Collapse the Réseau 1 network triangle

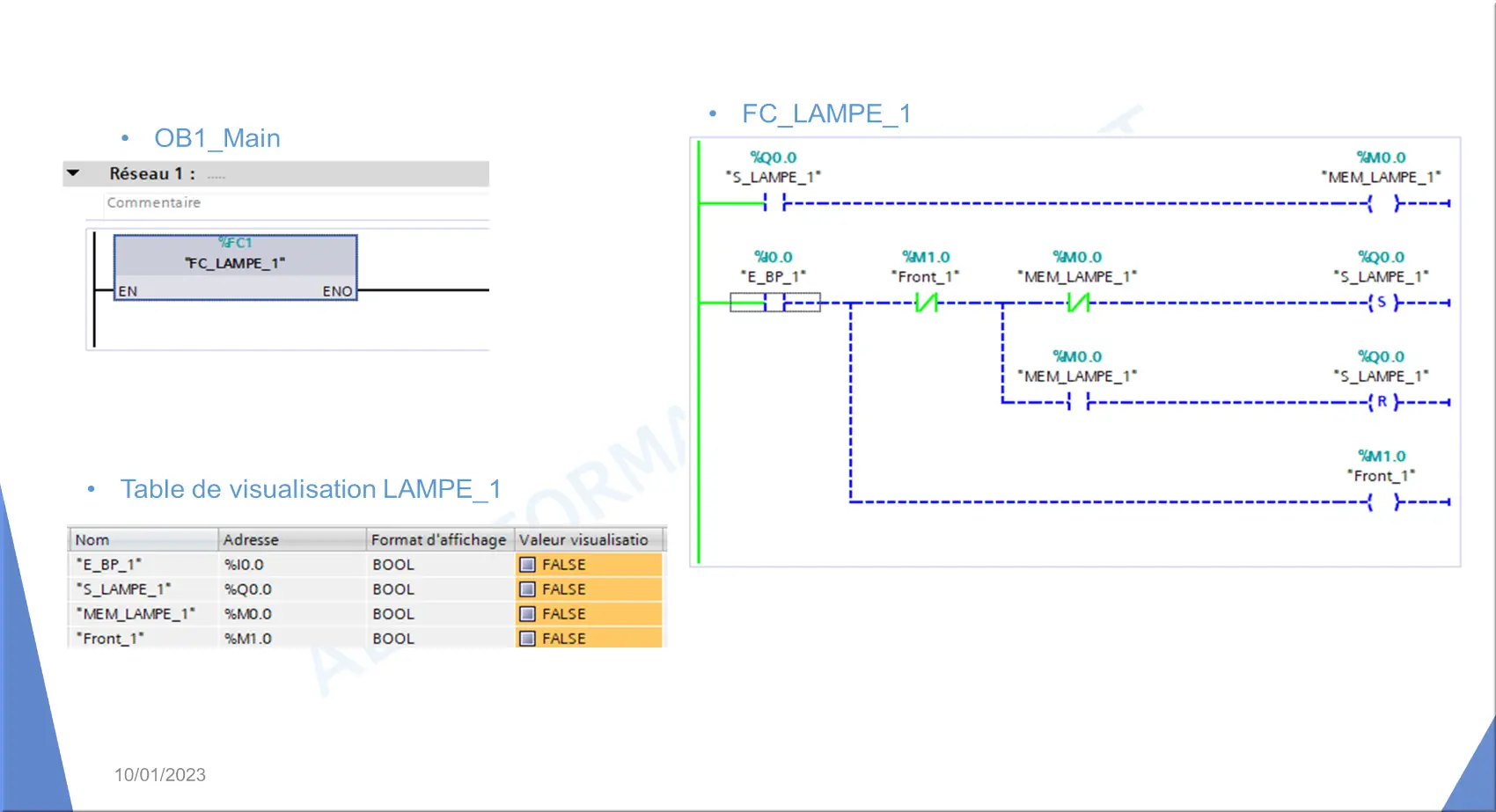coord(74,173)
